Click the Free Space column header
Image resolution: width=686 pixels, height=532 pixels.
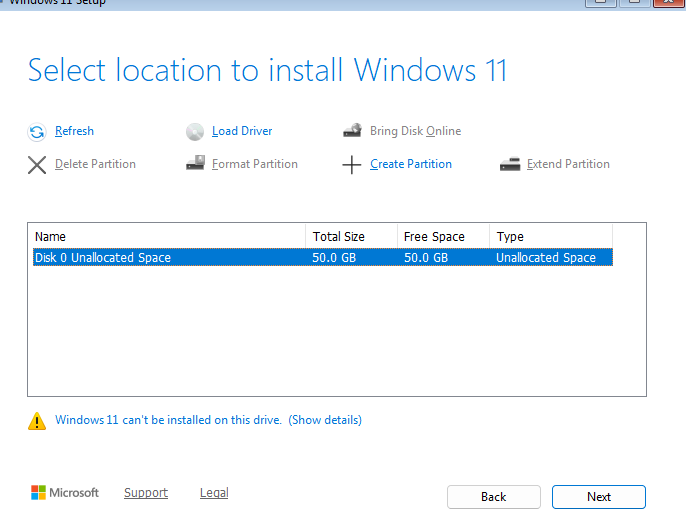(x=443, y=237)
